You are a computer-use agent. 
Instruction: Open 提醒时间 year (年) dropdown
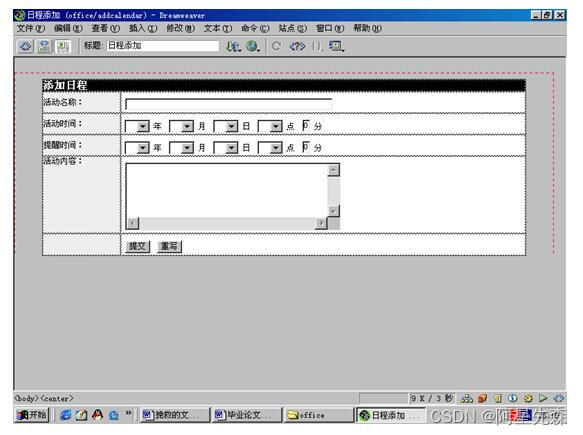click(137, 148)
